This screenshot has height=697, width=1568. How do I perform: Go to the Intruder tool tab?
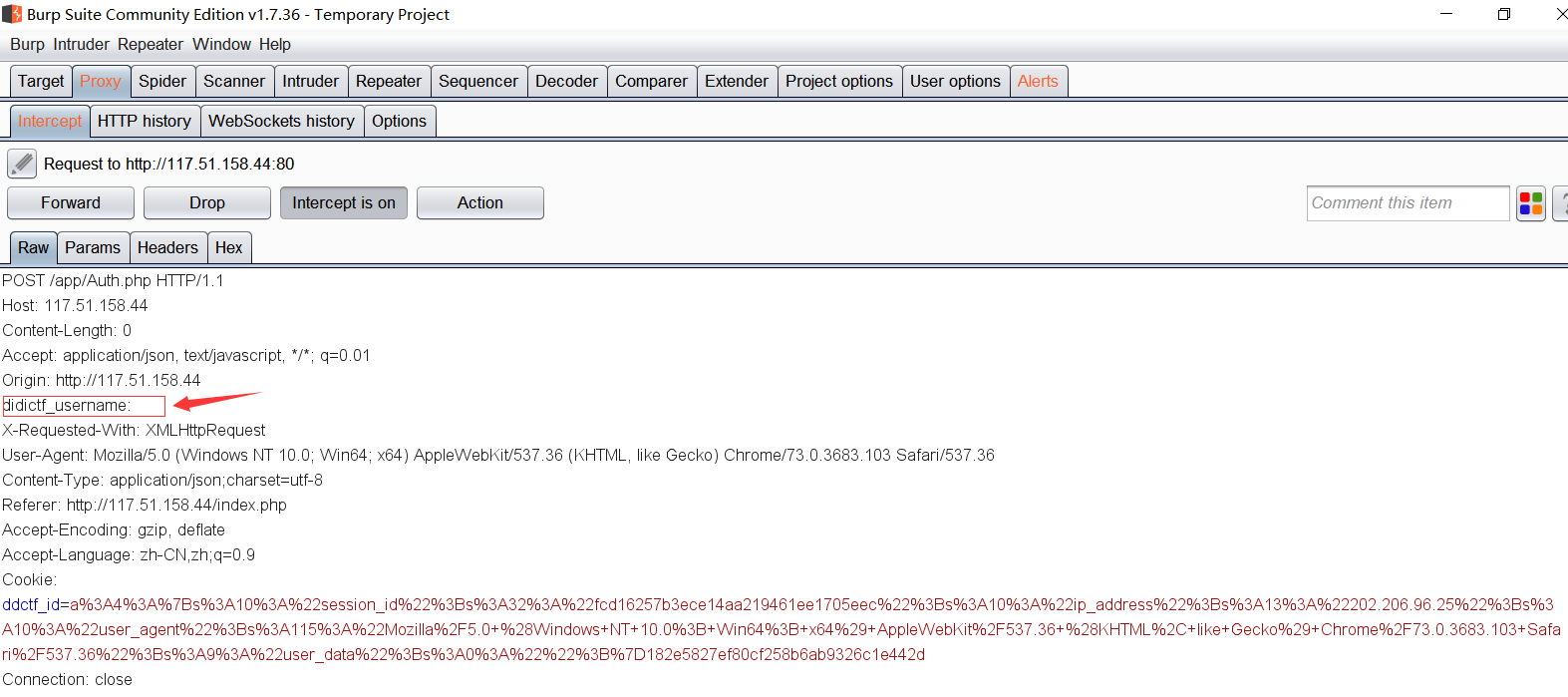click(311, 82)
